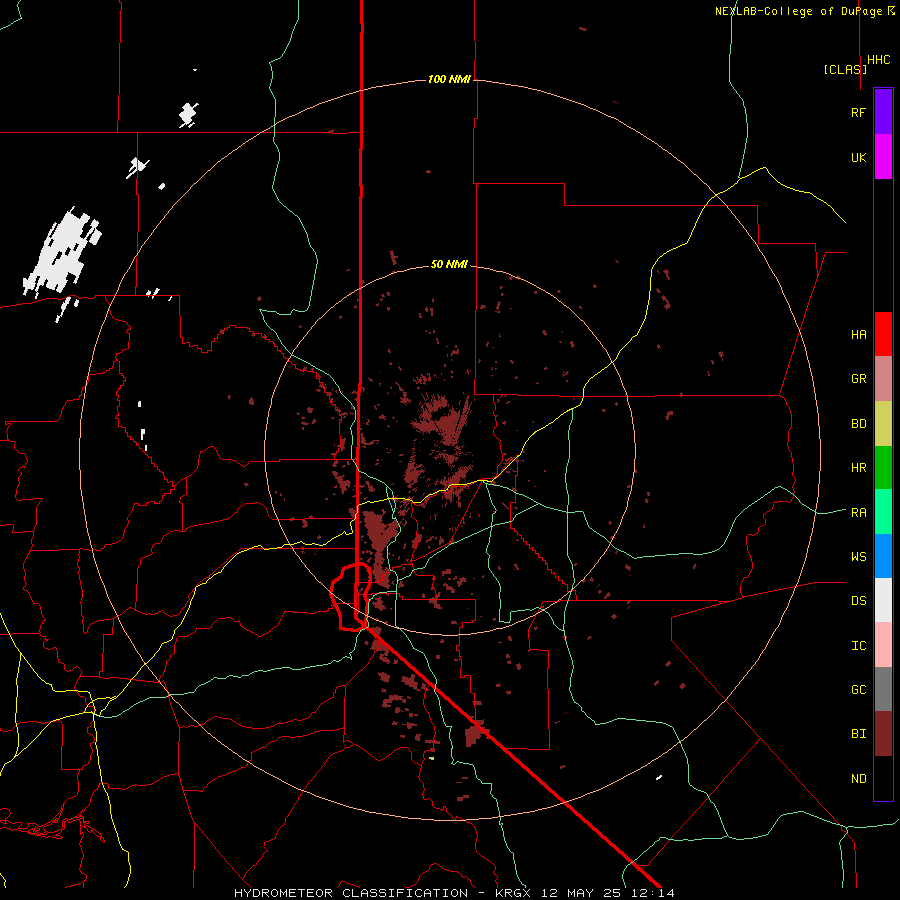Click the thick red outlined polygon near center
This screenshot has width=900, height=900.
click(351, 597)
